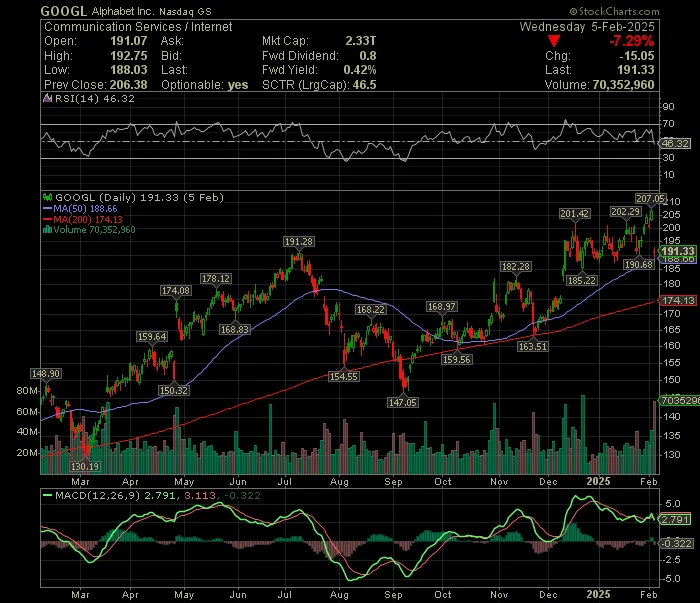
Task: Select the header Volume value 70,352,960
Action: (623, 85)
